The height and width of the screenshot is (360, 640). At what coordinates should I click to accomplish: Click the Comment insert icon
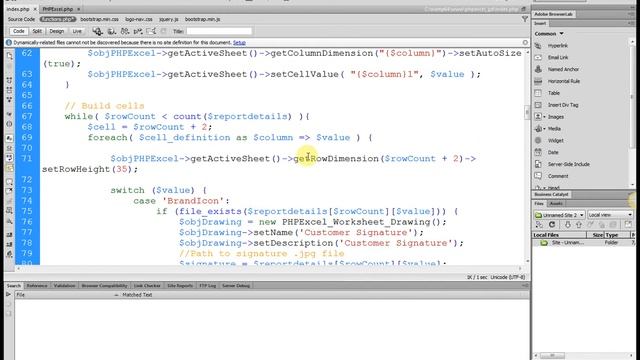538,176
